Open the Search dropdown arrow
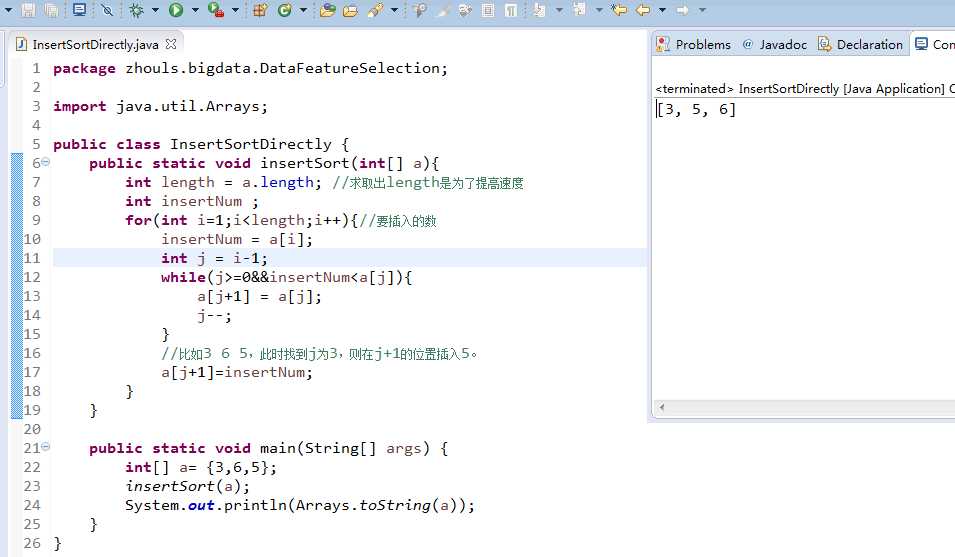This screenshot has height=557, width=955. 394,10
